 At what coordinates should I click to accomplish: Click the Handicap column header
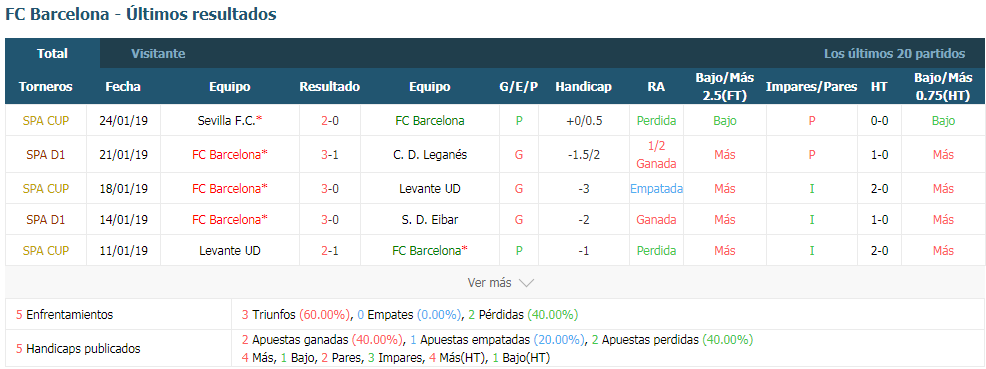pyautogui.click(x=583, y=87)
